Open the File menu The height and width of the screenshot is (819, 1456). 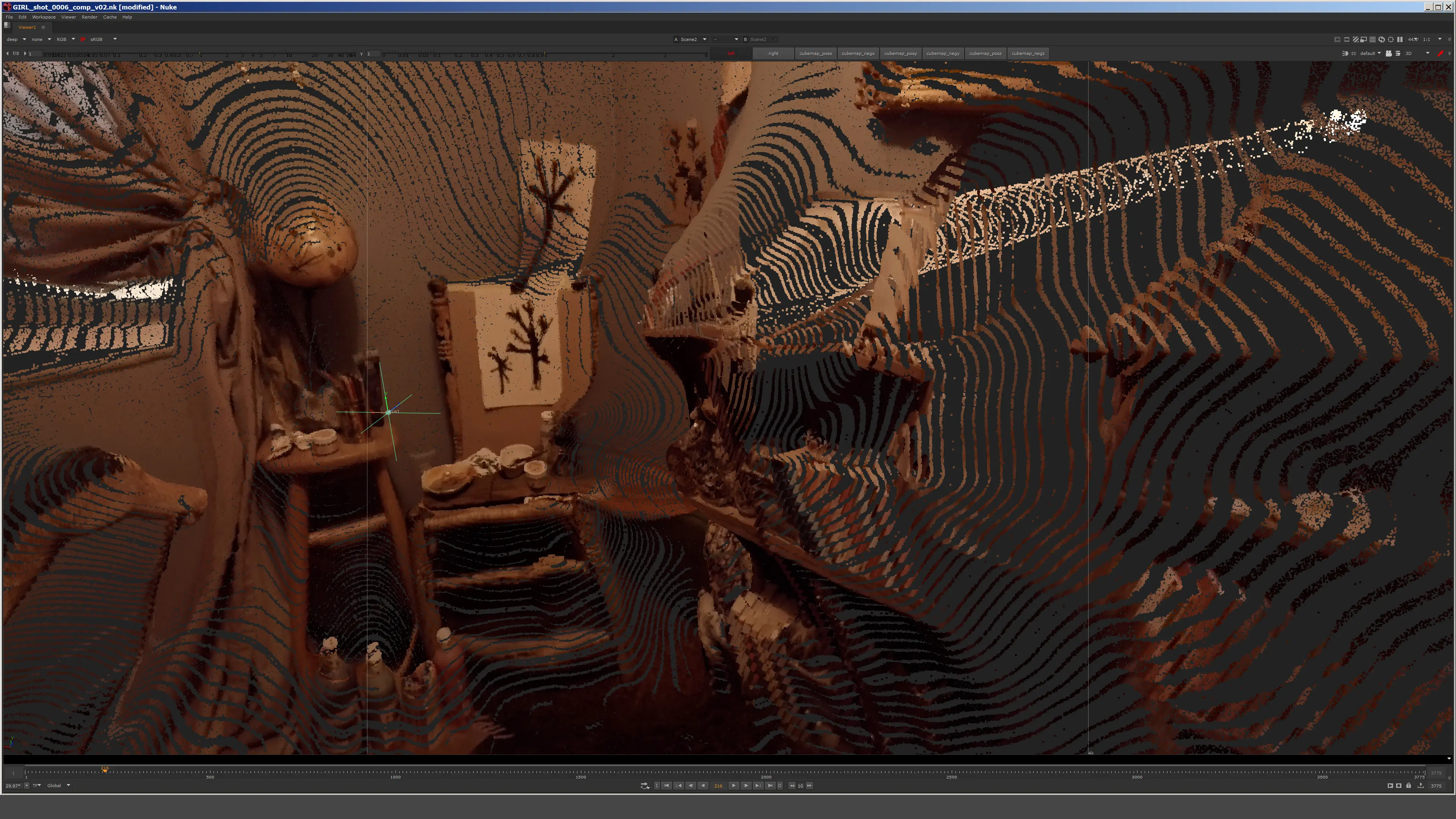coord(9,17)
